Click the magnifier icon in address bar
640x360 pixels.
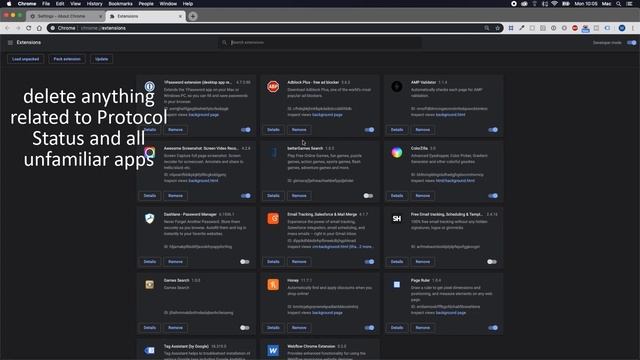(487, 28)
